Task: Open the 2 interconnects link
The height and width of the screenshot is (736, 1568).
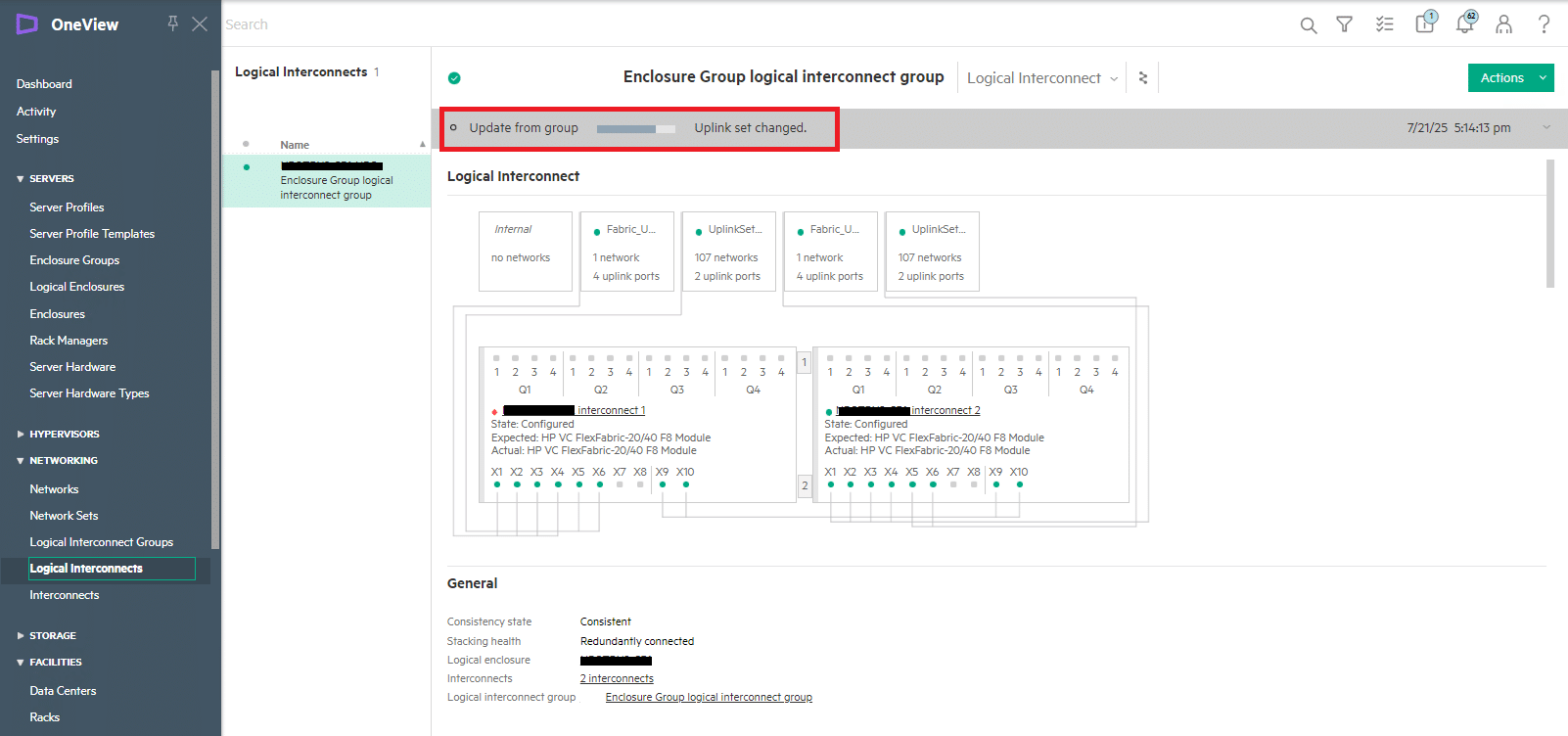Action: (x=617, y=678)
